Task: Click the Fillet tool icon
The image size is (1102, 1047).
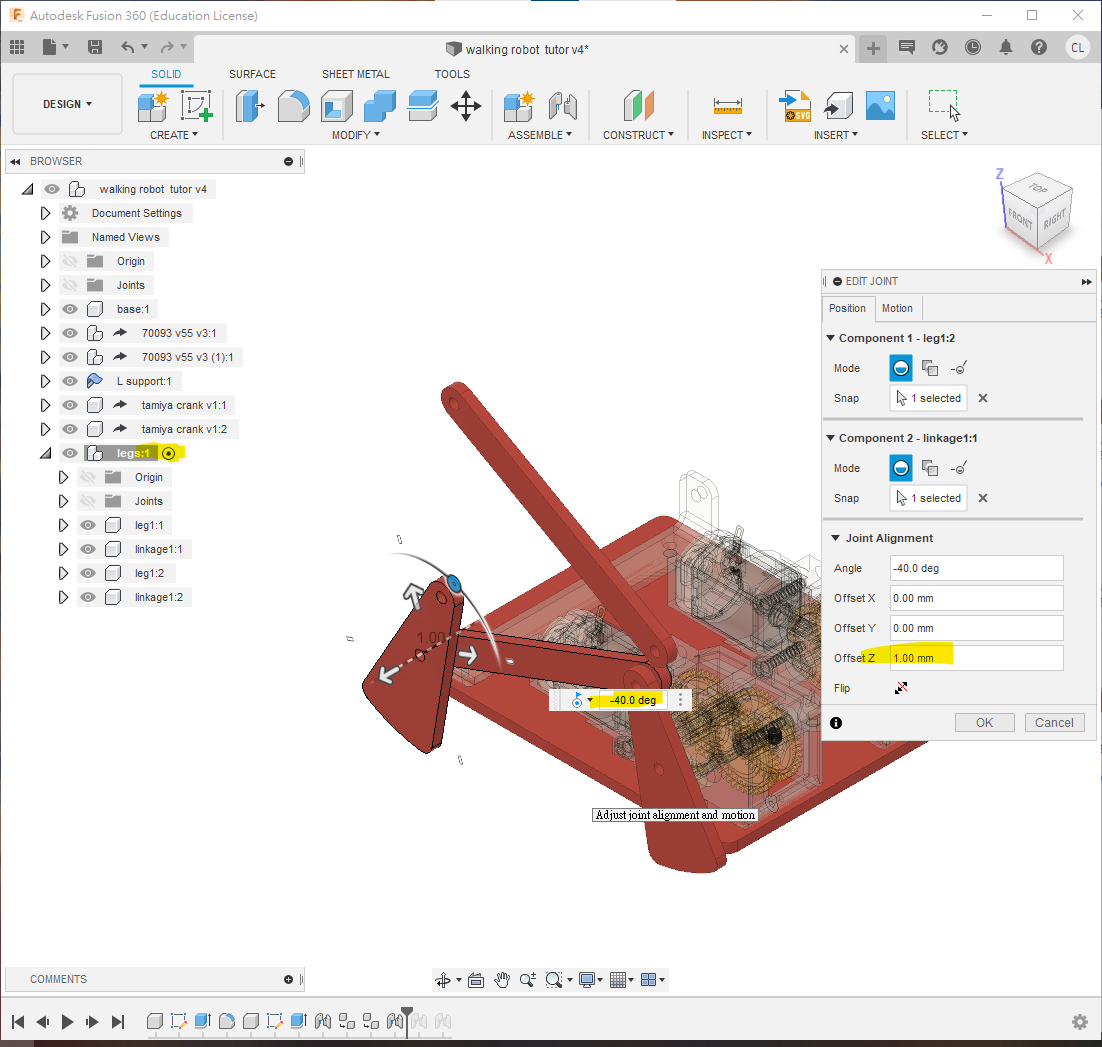Action: tap(293, 106)
